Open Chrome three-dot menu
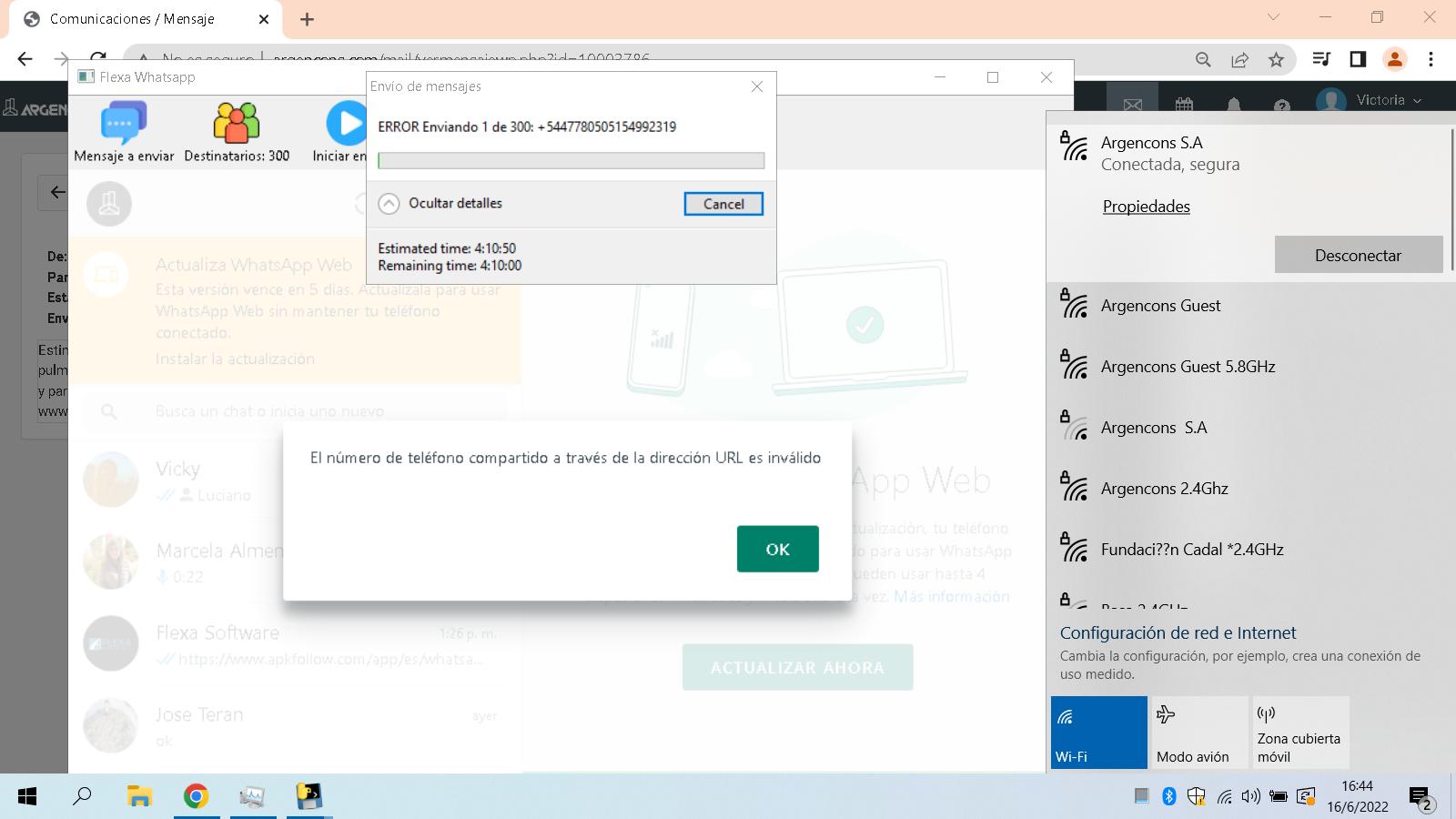 (x=1431, y=59)
